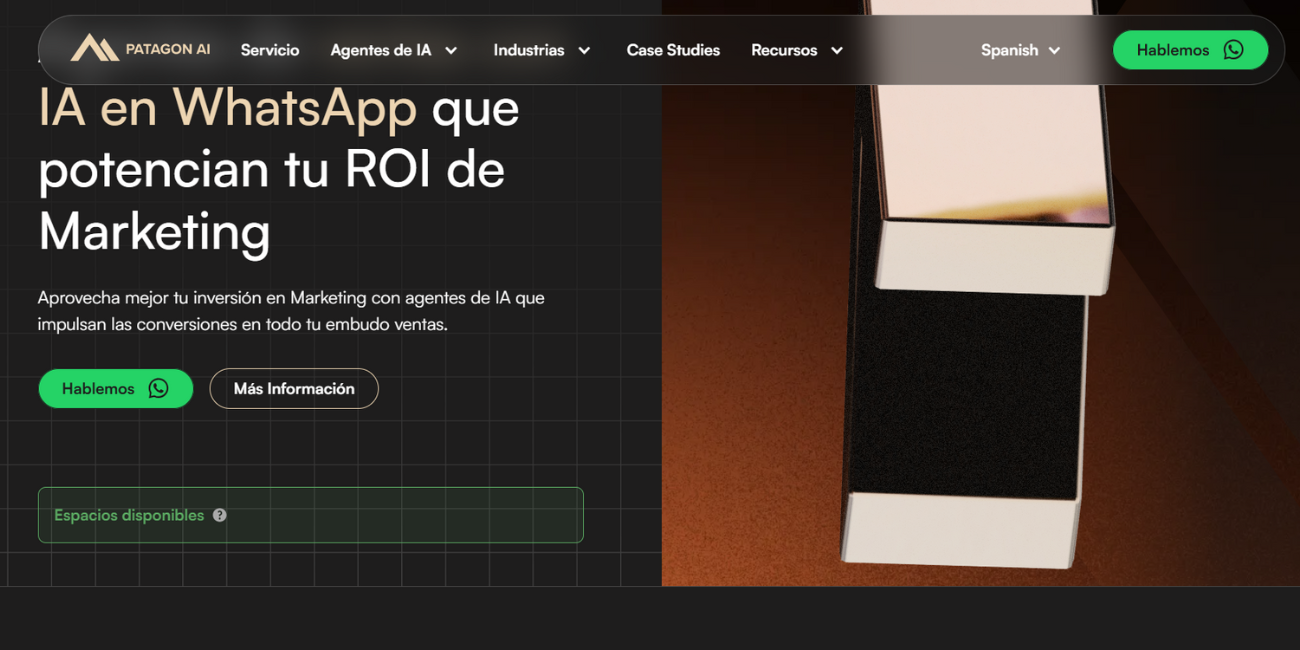Click the hero heading word Marketing
The height and width of the screenshot is (650, 1300).
pyautogui.click(x=155, y=230)
